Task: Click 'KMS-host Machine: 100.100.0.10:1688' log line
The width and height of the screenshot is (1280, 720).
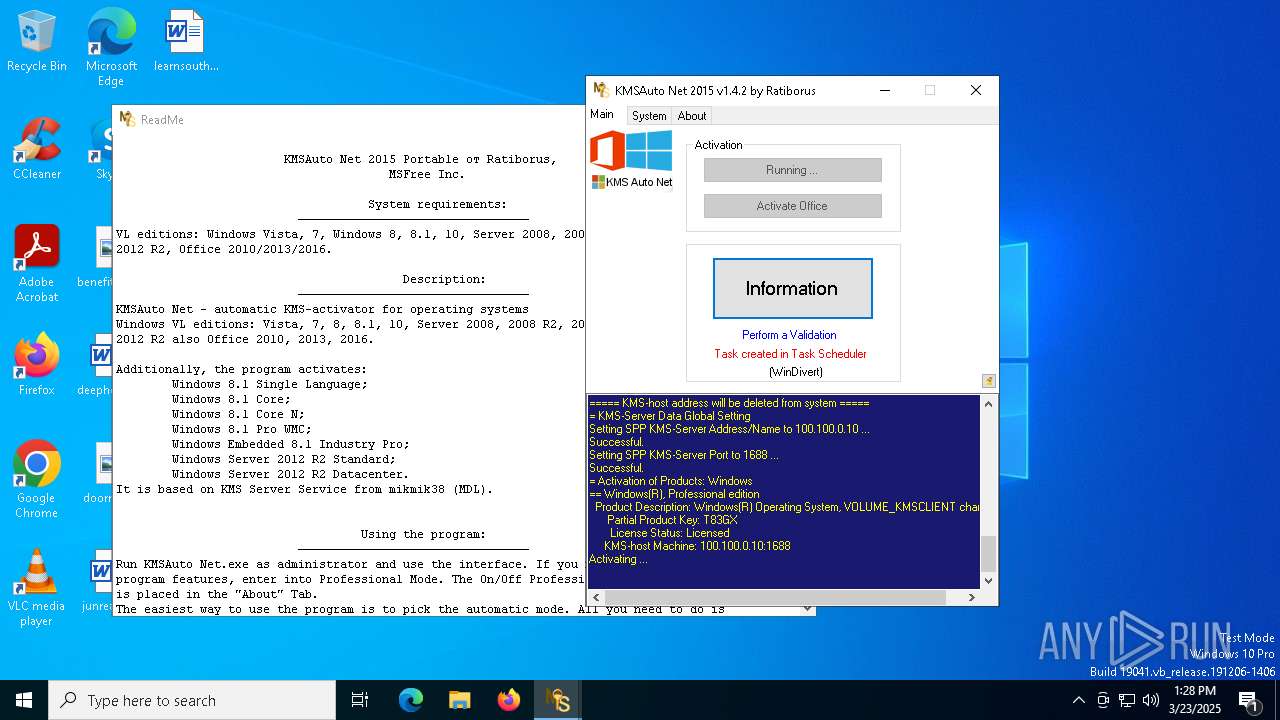Action: point(697,546)
